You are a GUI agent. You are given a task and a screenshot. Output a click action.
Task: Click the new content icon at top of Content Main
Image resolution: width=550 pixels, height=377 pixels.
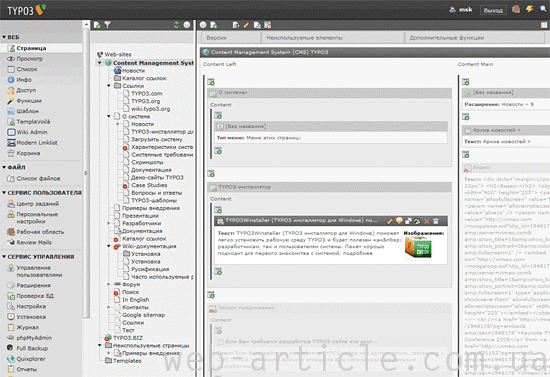(x=465, y=82)
